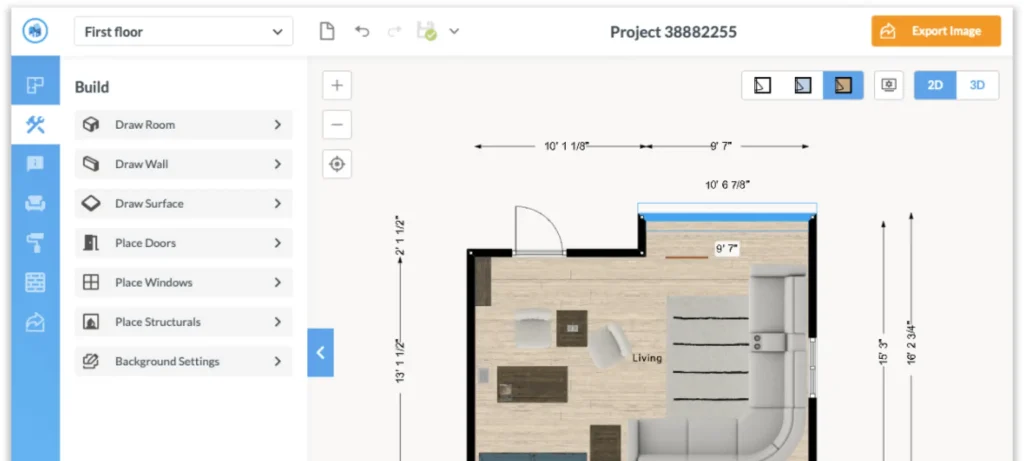Collapse the Build side panel
The height and width of the screenshot is (461, 1024).
(321, 353)
